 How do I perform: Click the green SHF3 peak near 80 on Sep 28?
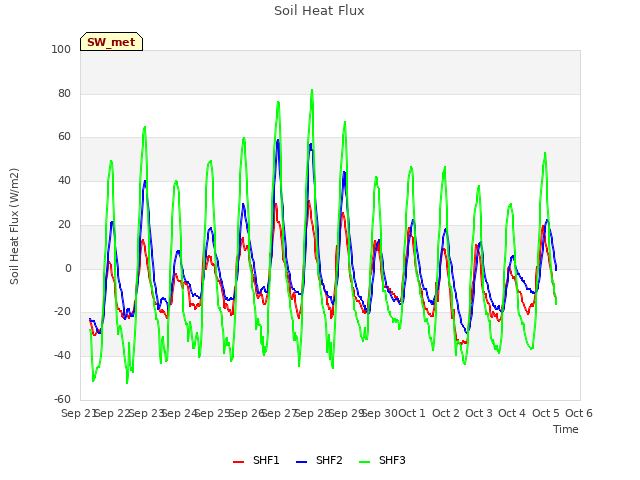[x=312, y=90]
